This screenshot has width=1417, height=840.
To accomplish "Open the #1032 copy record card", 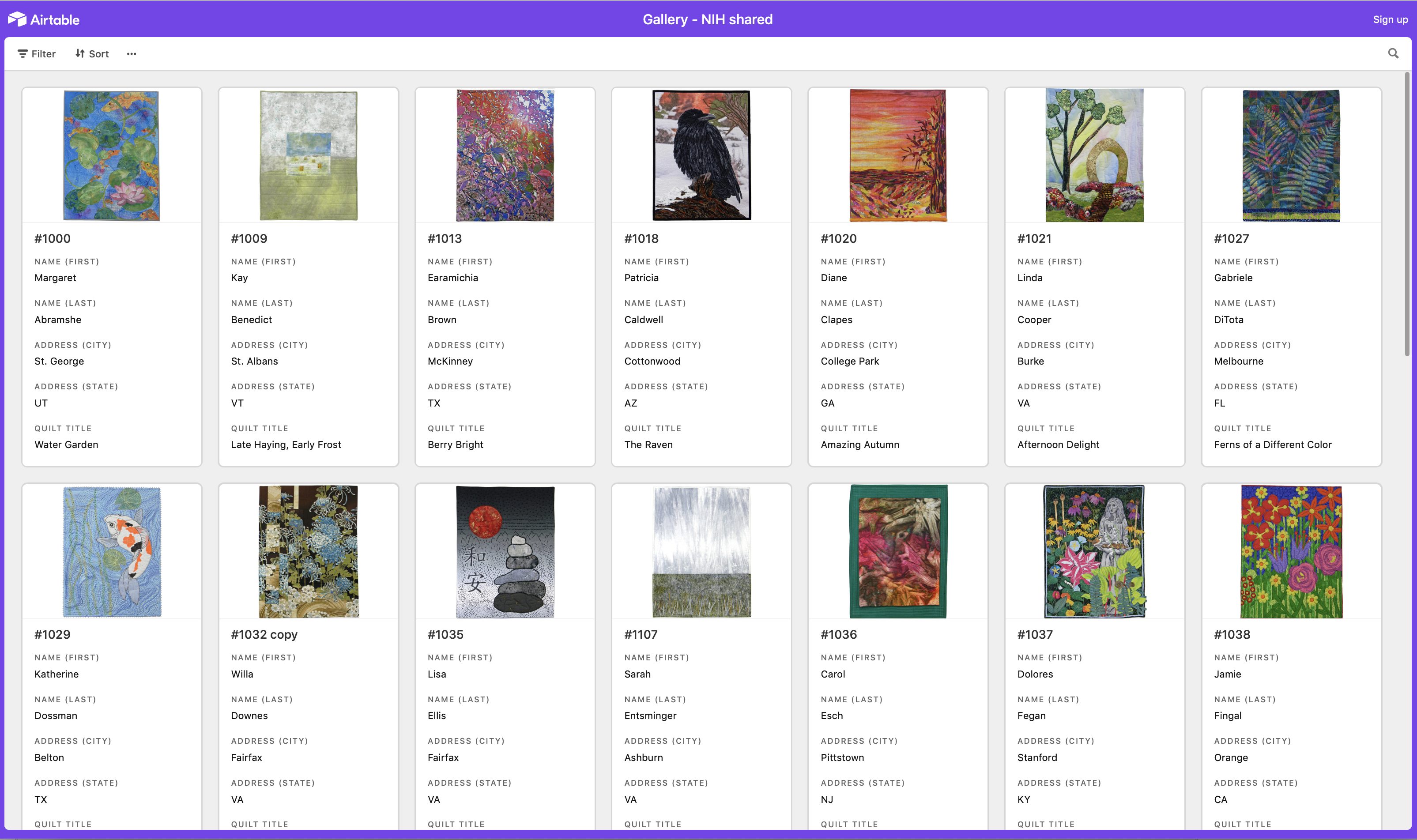I will [x=264, y=635].
